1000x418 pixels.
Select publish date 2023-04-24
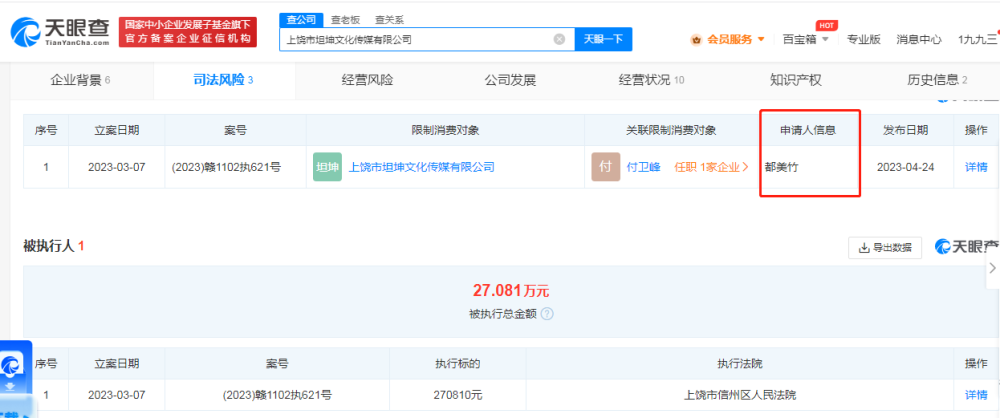[x=906, y=167]
